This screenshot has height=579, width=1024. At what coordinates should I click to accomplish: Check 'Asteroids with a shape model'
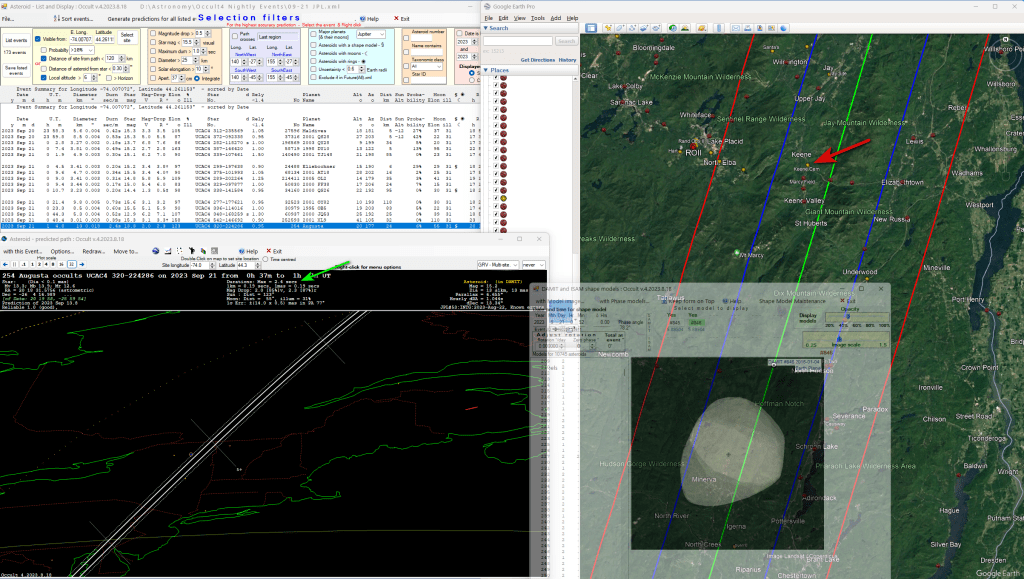[x=313, y=46]
